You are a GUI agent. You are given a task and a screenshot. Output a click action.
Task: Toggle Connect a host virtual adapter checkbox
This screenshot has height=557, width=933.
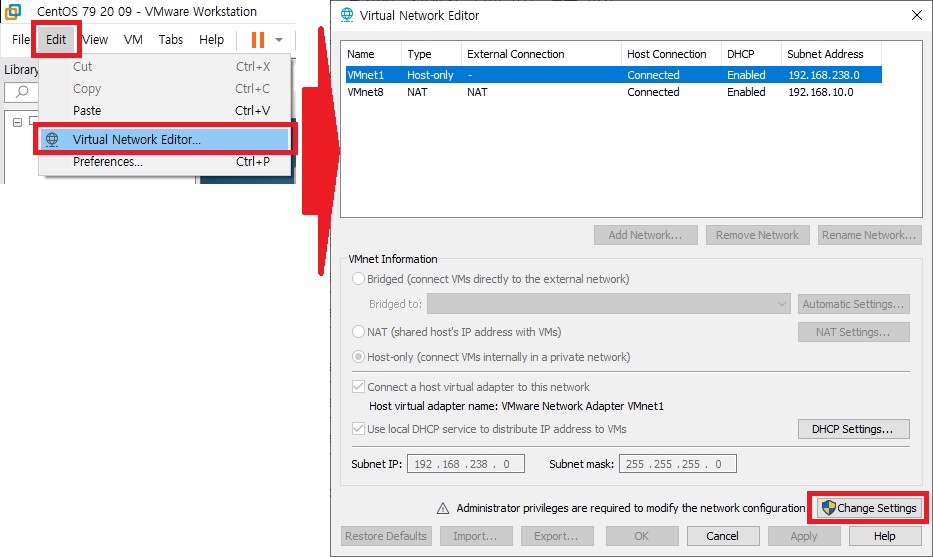tap(358, 387)
